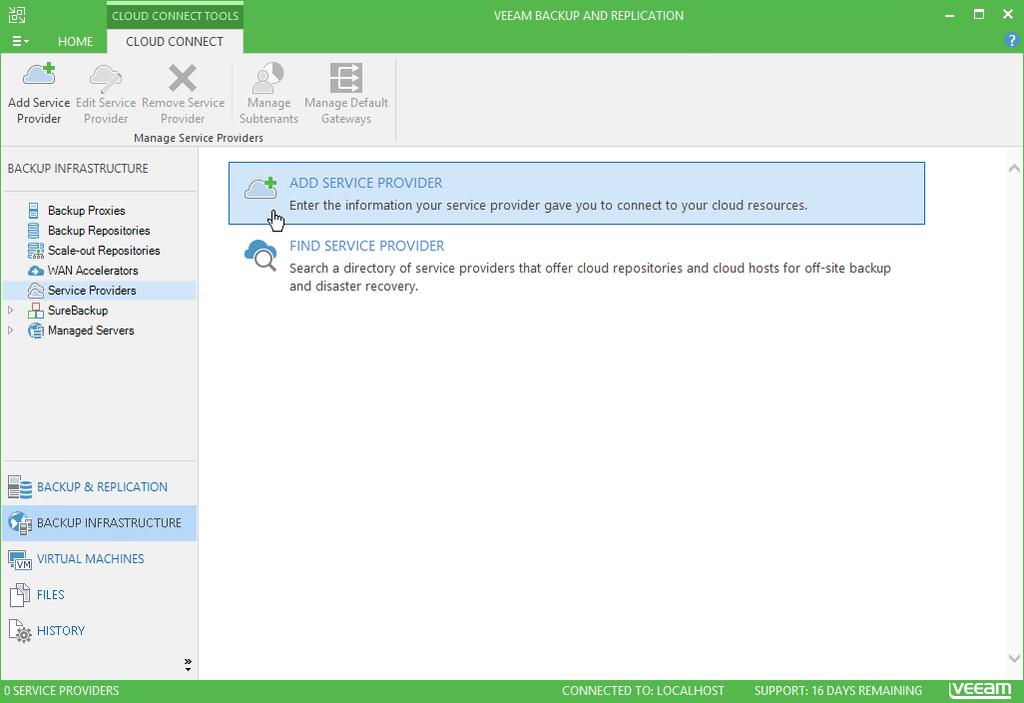This screenshot has width=1024, height=703.
Task: Select Scale-out Repositories icon in tree
Action: coord(35,250)
